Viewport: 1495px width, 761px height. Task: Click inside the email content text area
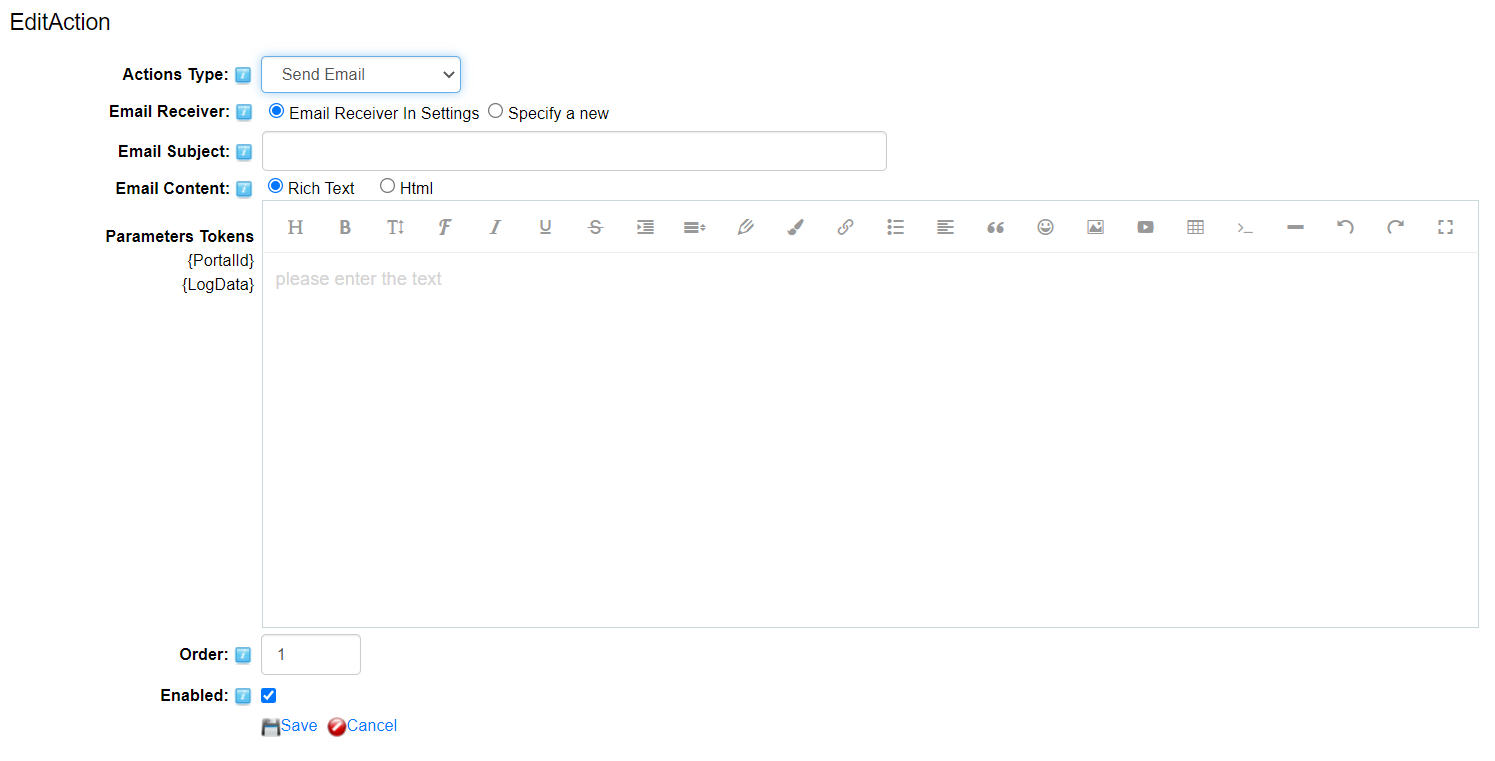tap(870, 440)
